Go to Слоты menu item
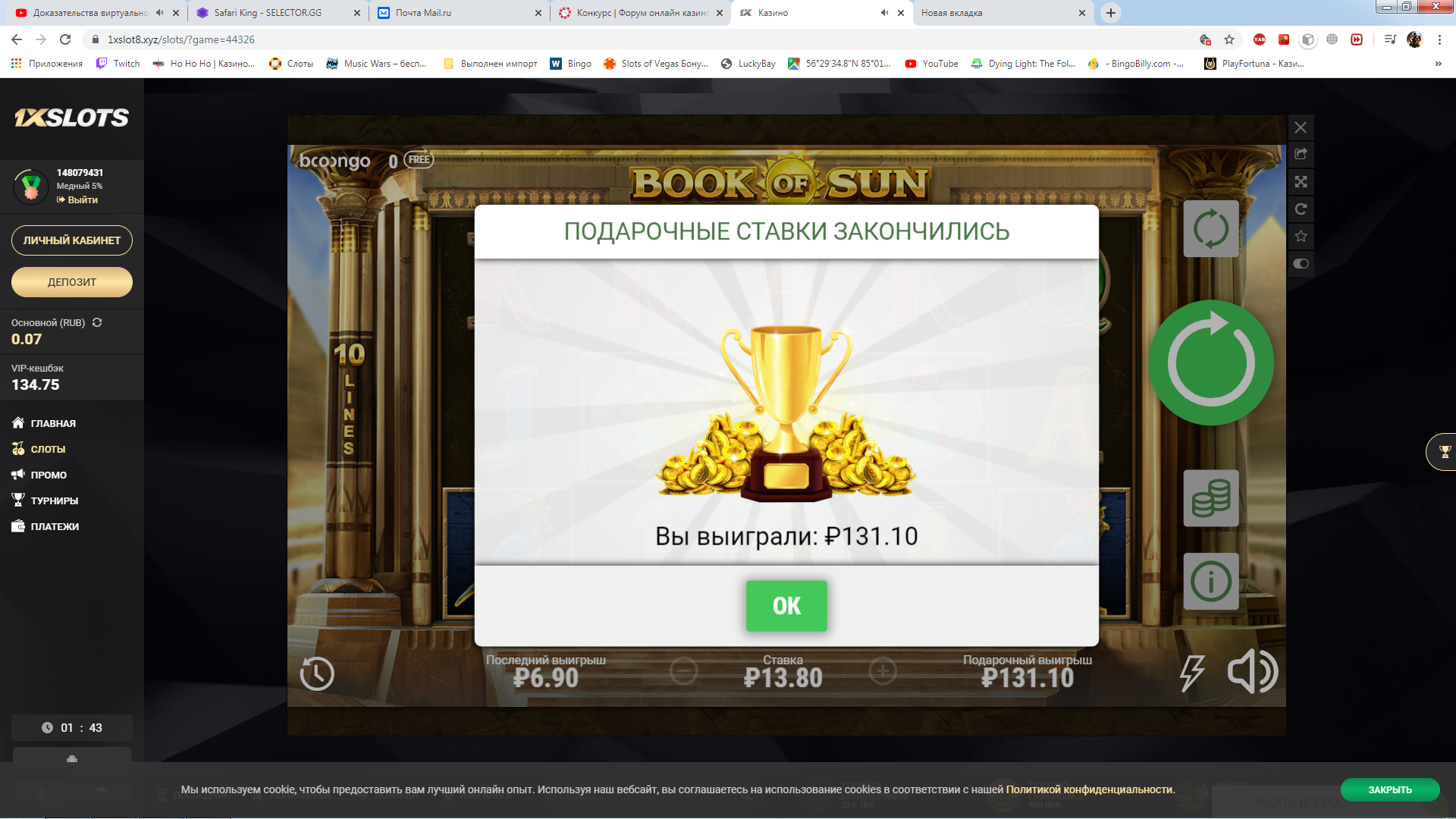1456x819 pixels. click(x=48, y=449)
